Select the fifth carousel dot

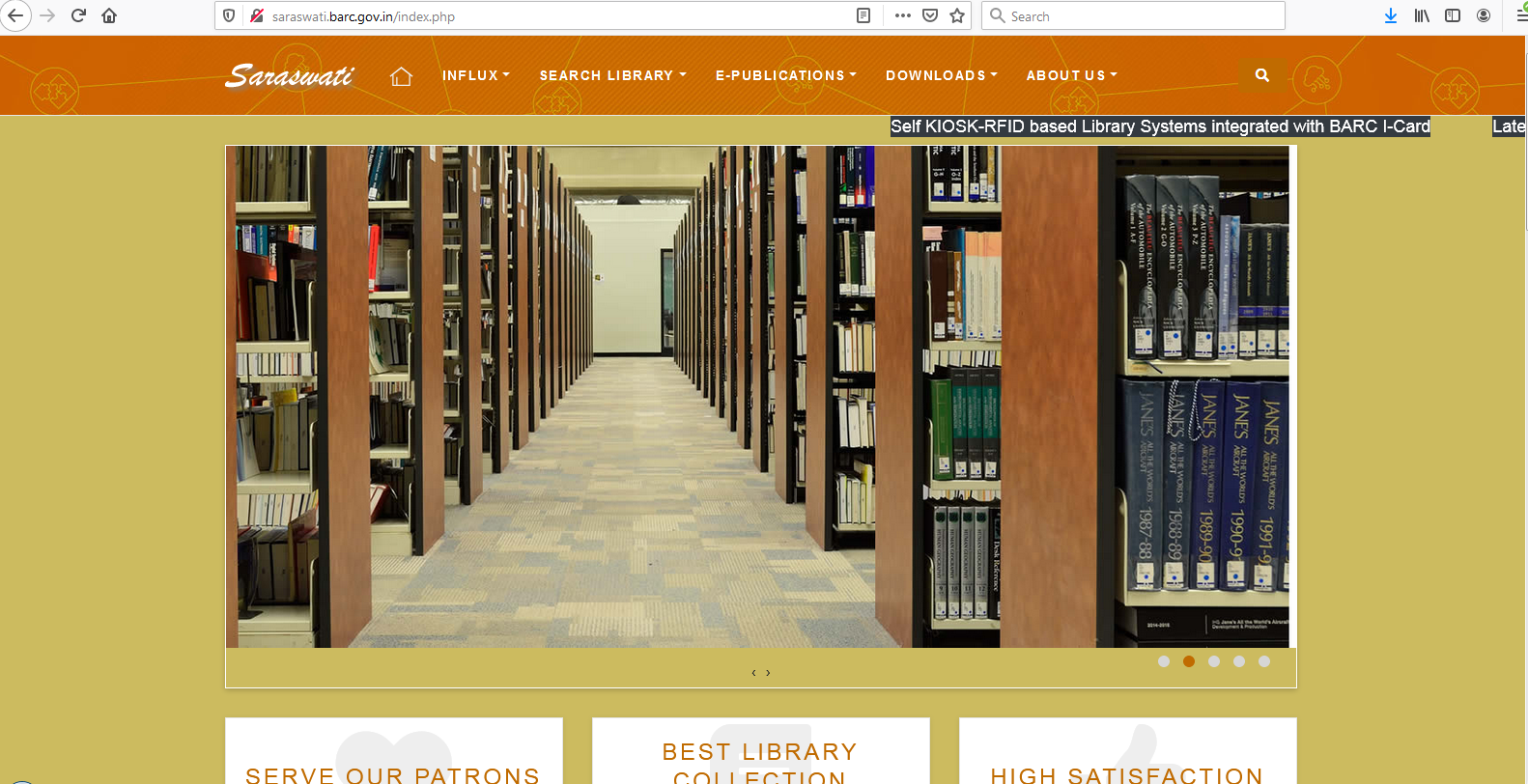(1264, 661)
